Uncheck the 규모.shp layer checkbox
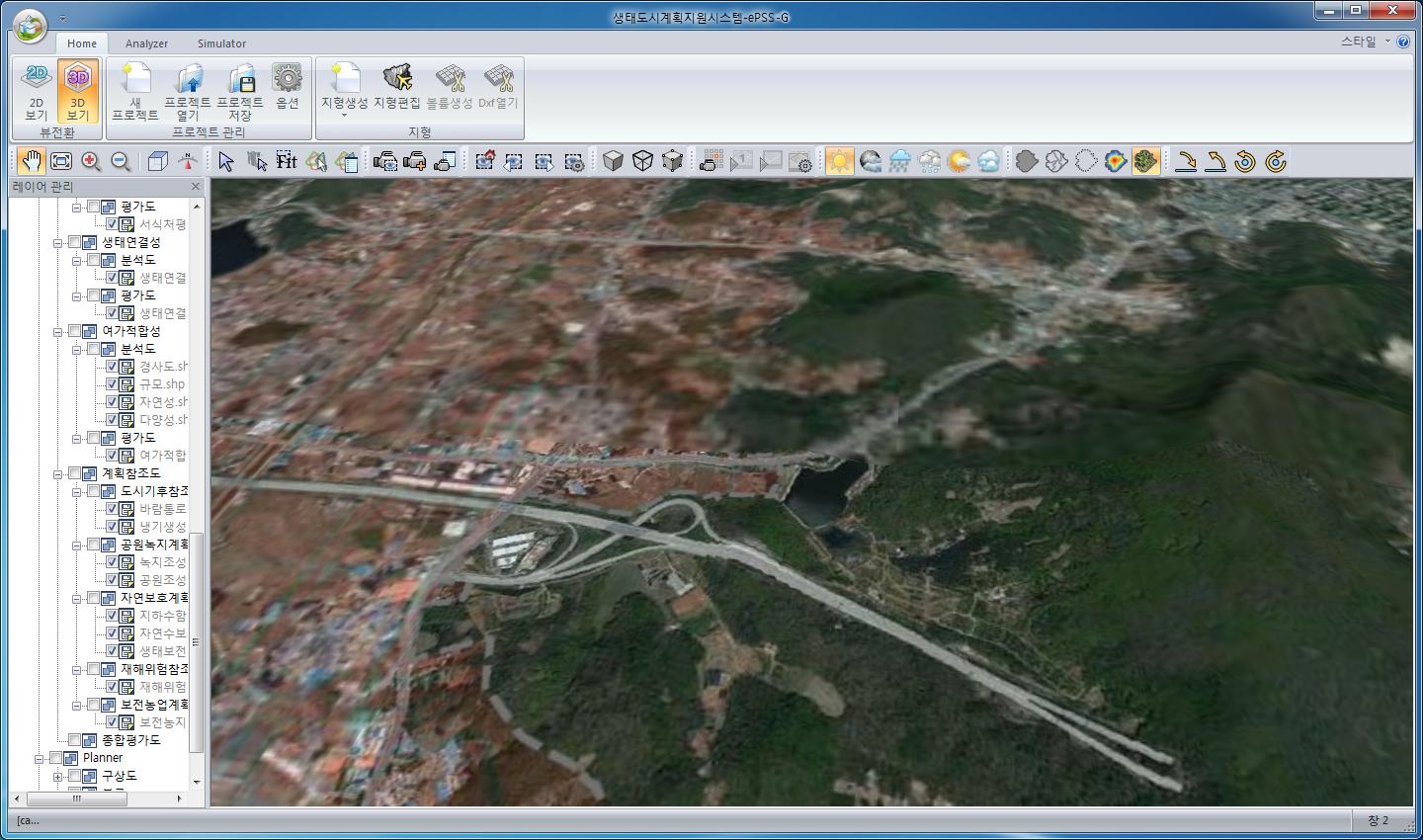1423x840 pixels. coord(112,384)
